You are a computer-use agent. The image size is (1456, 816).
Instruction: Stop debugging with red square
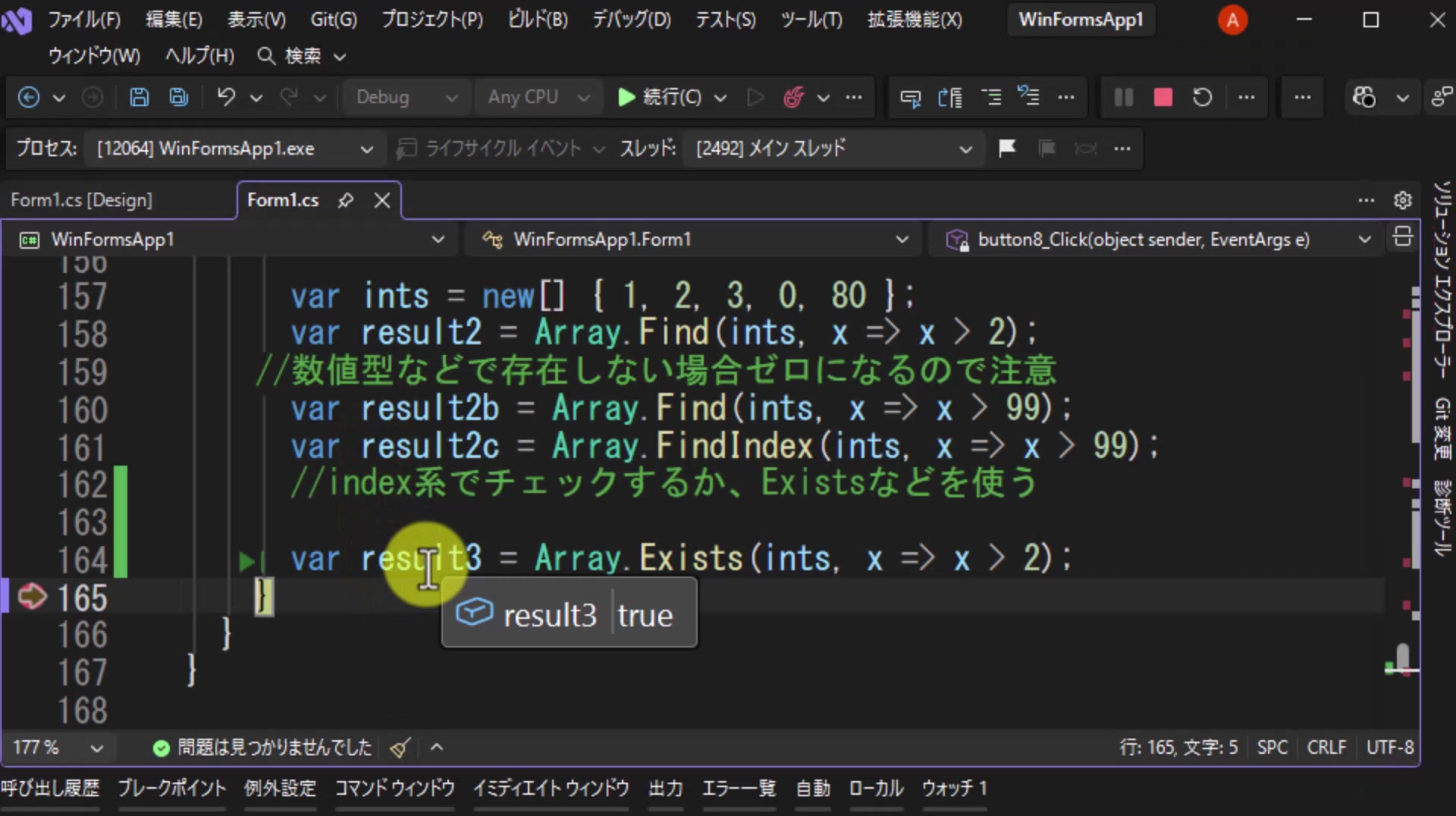(x=1163, y=97)
